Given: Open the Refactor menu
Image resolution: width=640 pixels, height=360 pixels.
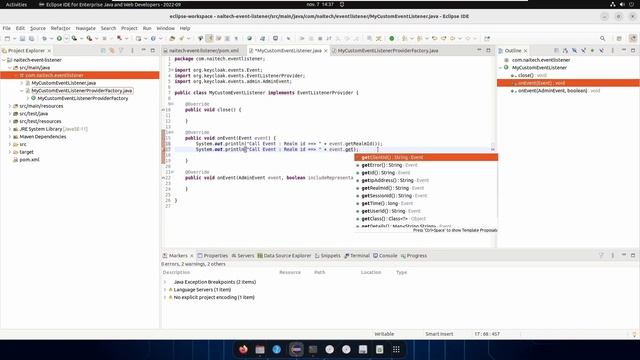Looking at the screenshot, I should click(60, 28).
